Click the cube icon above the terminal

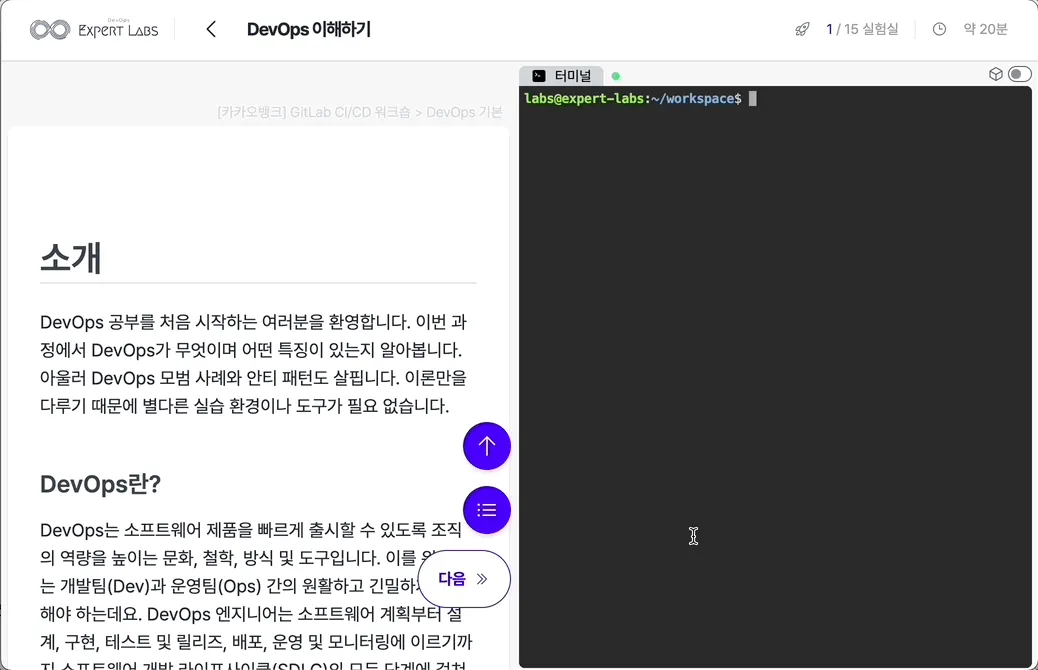click(x=995, y=74)
